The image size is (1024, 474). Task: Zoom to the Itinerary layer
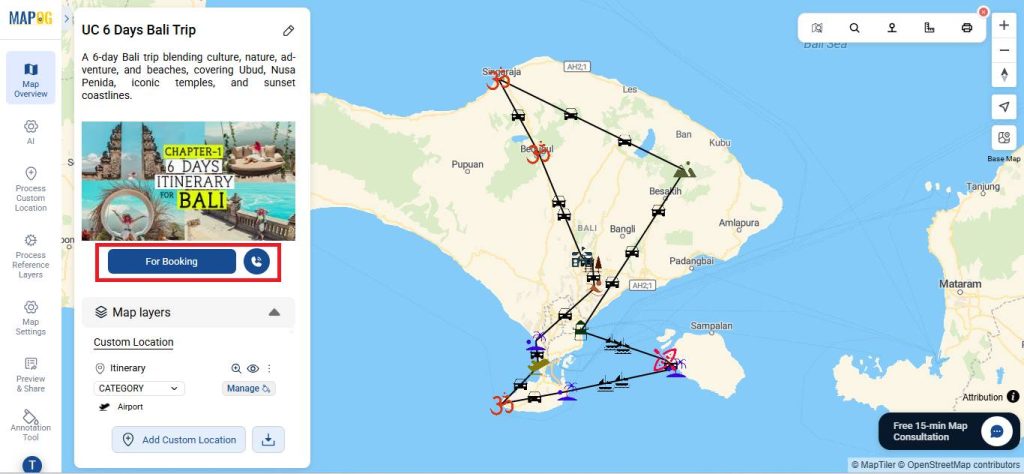(x=236, y=368)
